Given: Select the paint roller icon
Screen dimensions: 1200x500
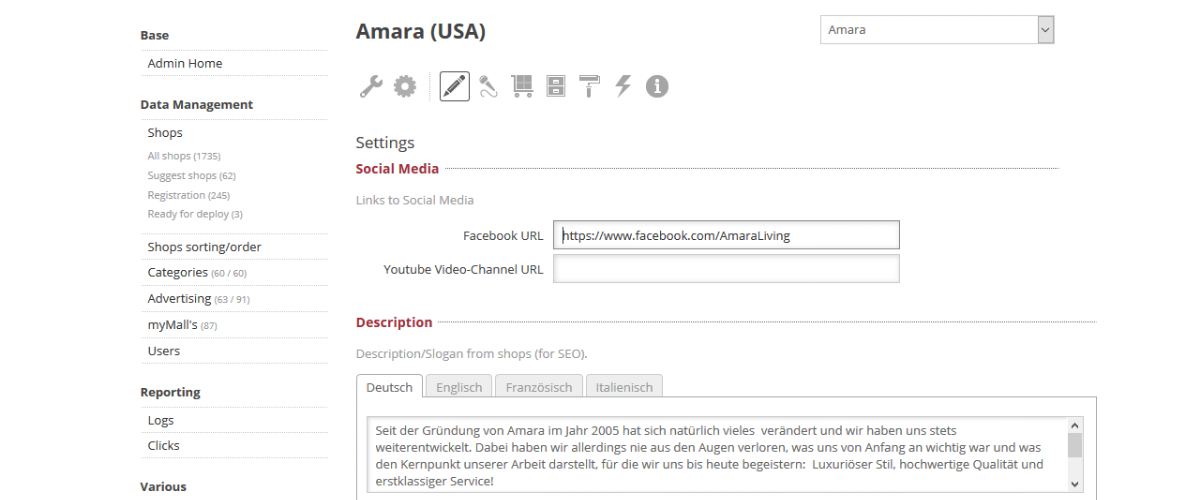Looking at the screenshot, I should 589,87.
